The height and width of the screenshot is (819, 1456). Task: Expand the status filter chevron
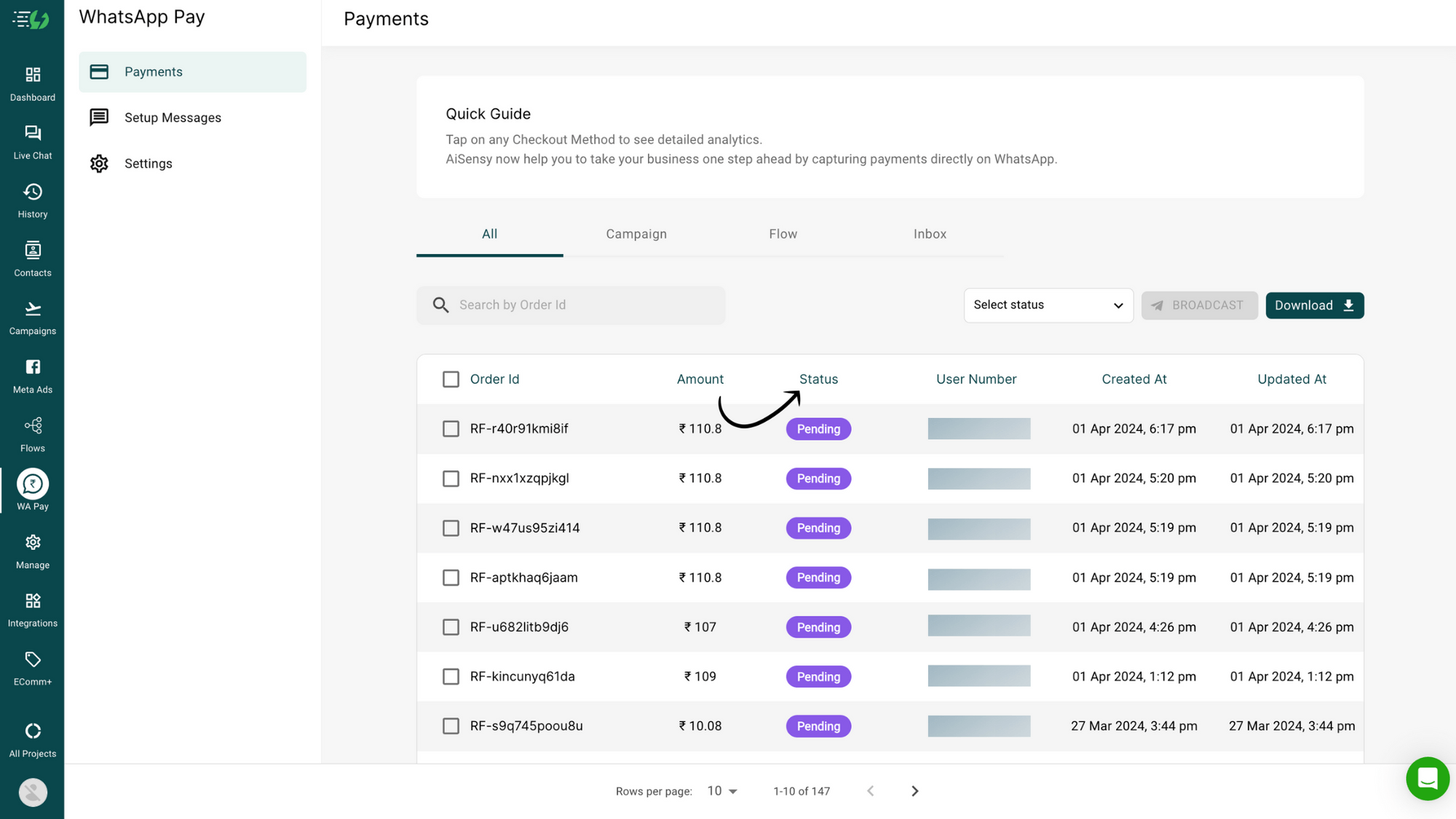click(1117, 305)
